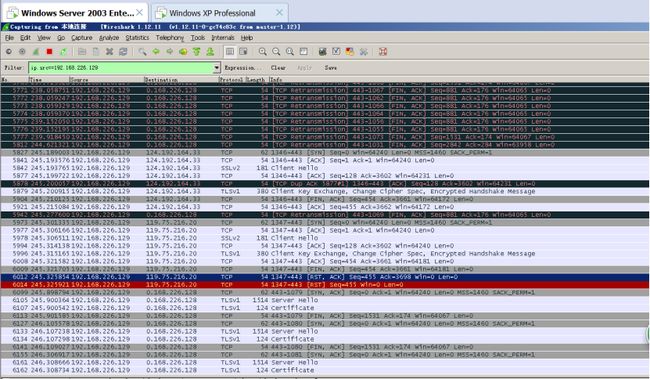
Task: Select packet 6107 Certificate row
Action: click(x=325, y=308)
